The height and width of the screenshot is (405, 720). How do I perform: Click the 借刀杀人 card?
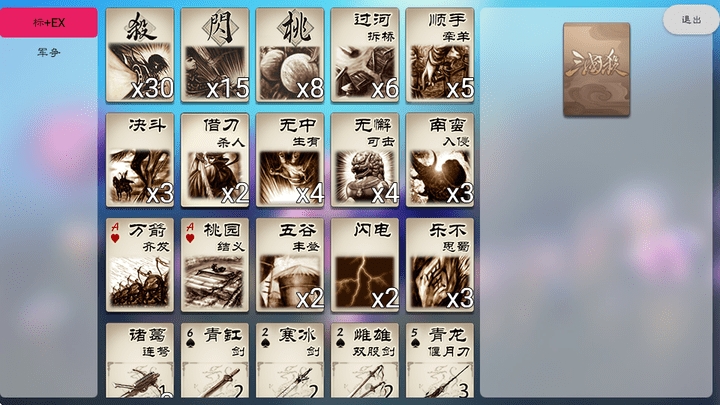215,160
